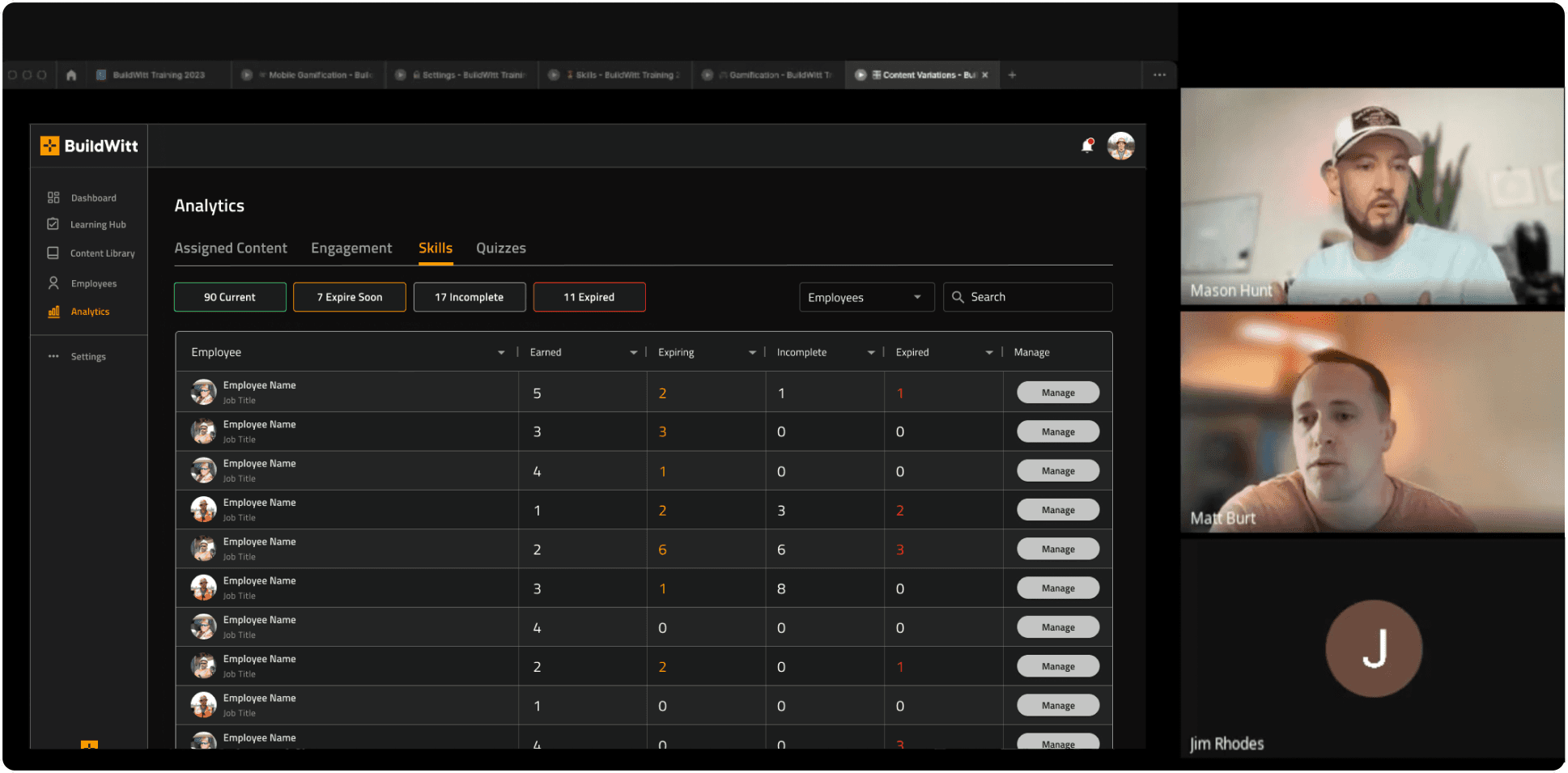Click Manage for employee with 5 earned
This screenshot has width=1568, height=773.
[1058, 393]
